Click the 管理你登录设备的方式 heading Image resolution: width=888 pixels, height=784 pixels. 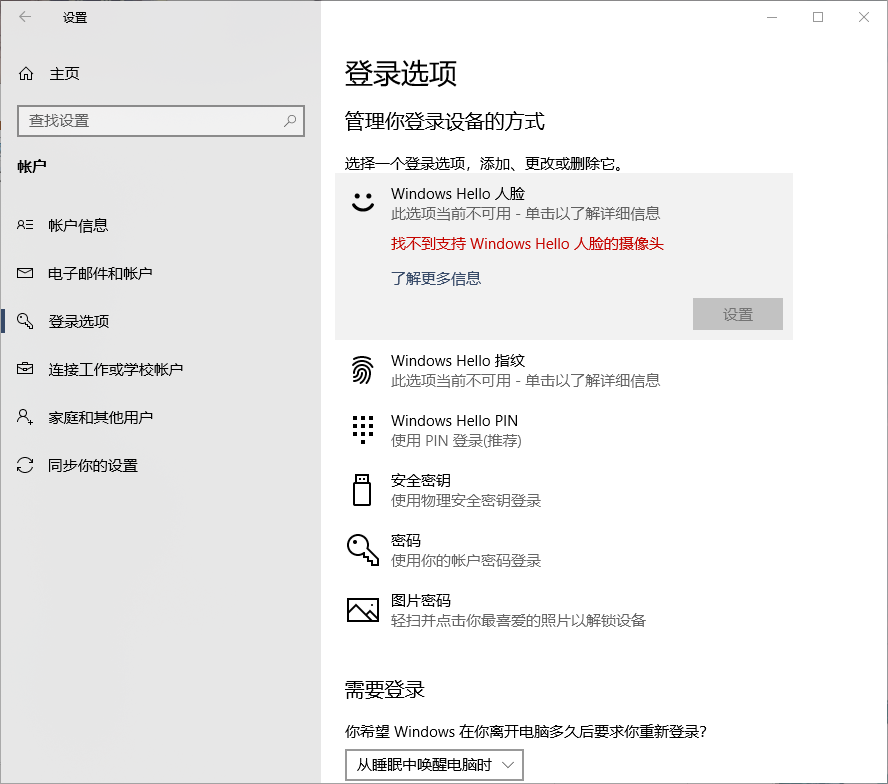tap(445, 121)
